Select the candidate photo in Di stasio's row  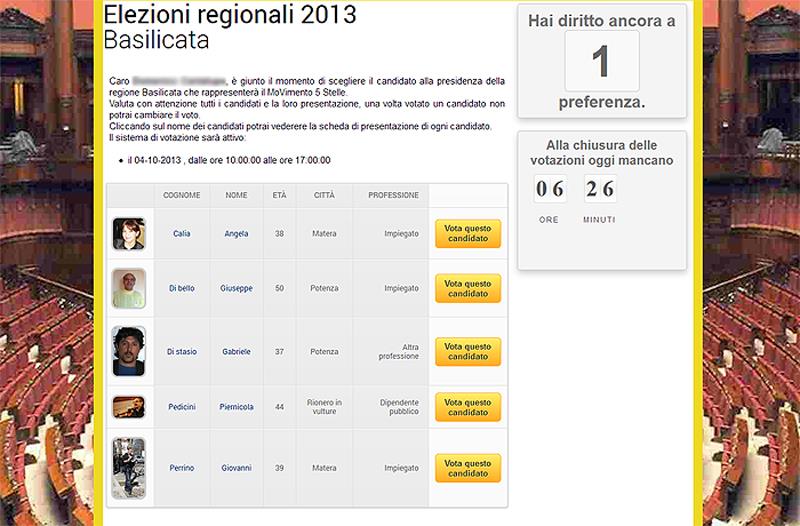[128, 351]
